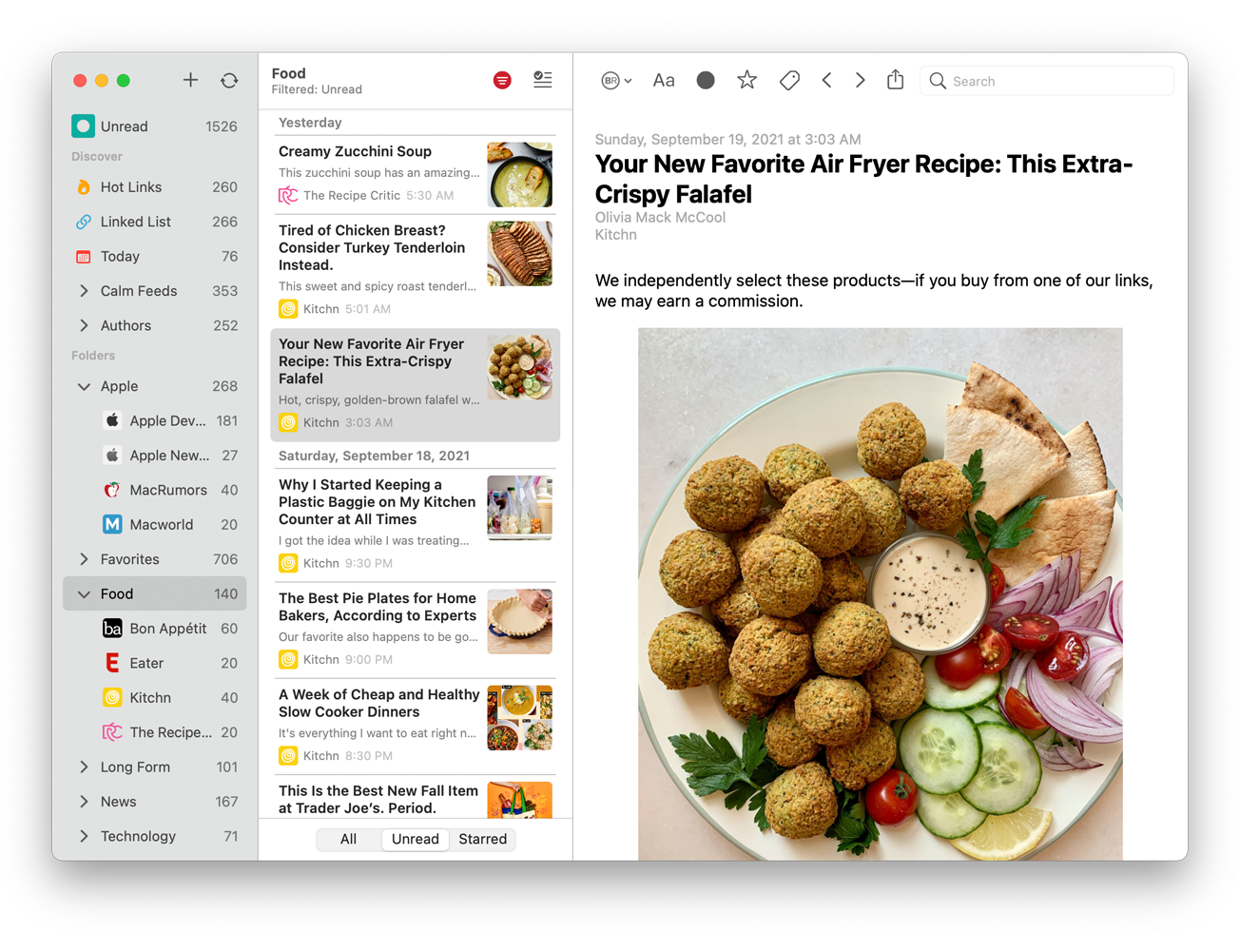Open the Best Pie Plates article

pos(416,630)
